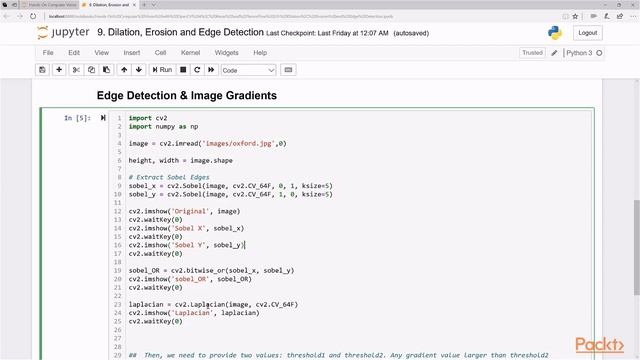The height and width of the screenshot is (360, 640).
Task: Cut selected cells with scissors icon
Action: point(76,70)
